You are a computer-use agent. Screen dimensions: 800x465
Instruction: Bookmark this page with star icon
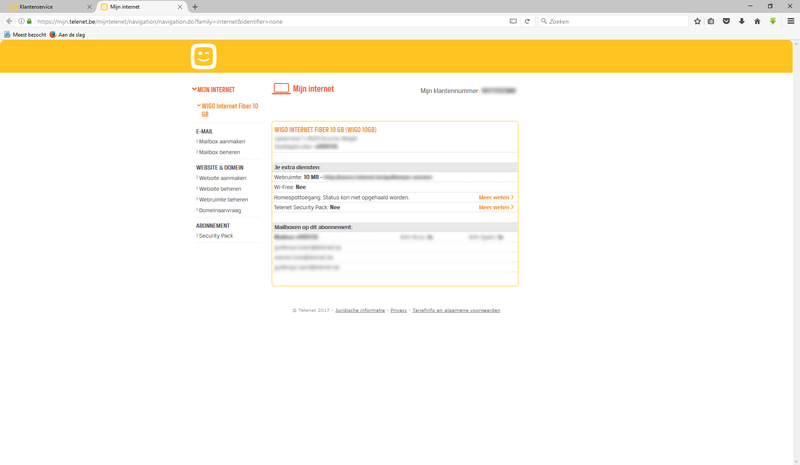click(697, 21)
